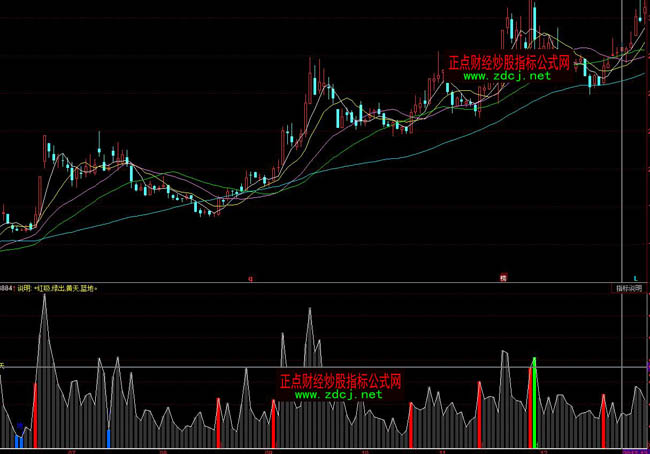Click the tallest white peak in the indicator panel

pyautogui.click(x=43, y=300)
